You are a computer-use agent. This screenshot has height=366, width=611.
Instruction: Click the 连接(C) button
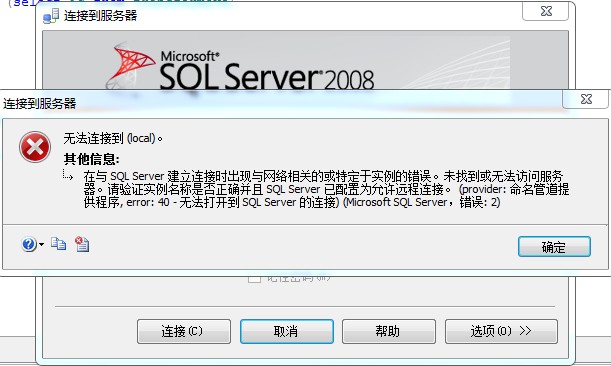(184, 331)
